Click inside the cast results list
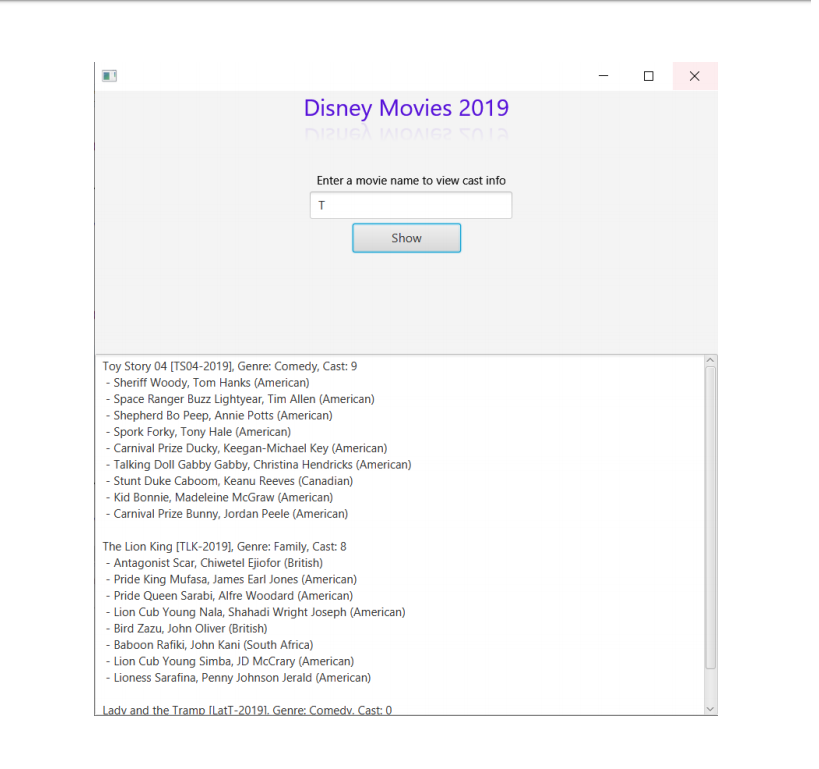The image size is (819, 769). coord(400,530)
